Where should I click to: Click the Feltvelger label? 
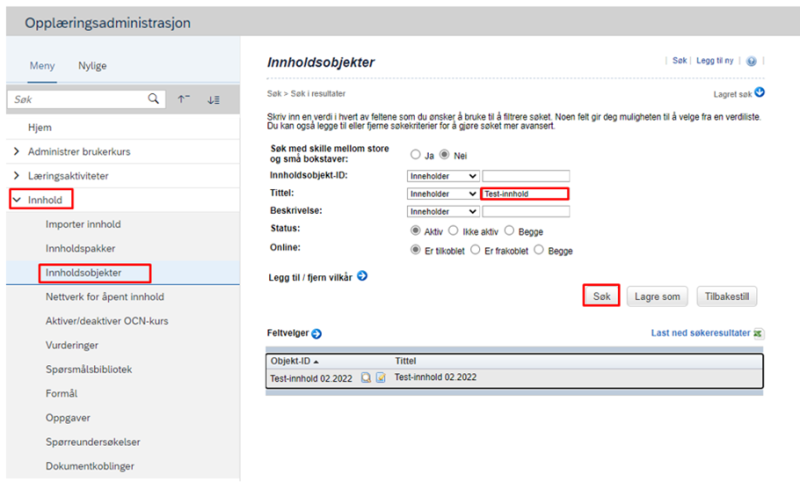pos(288,333)
